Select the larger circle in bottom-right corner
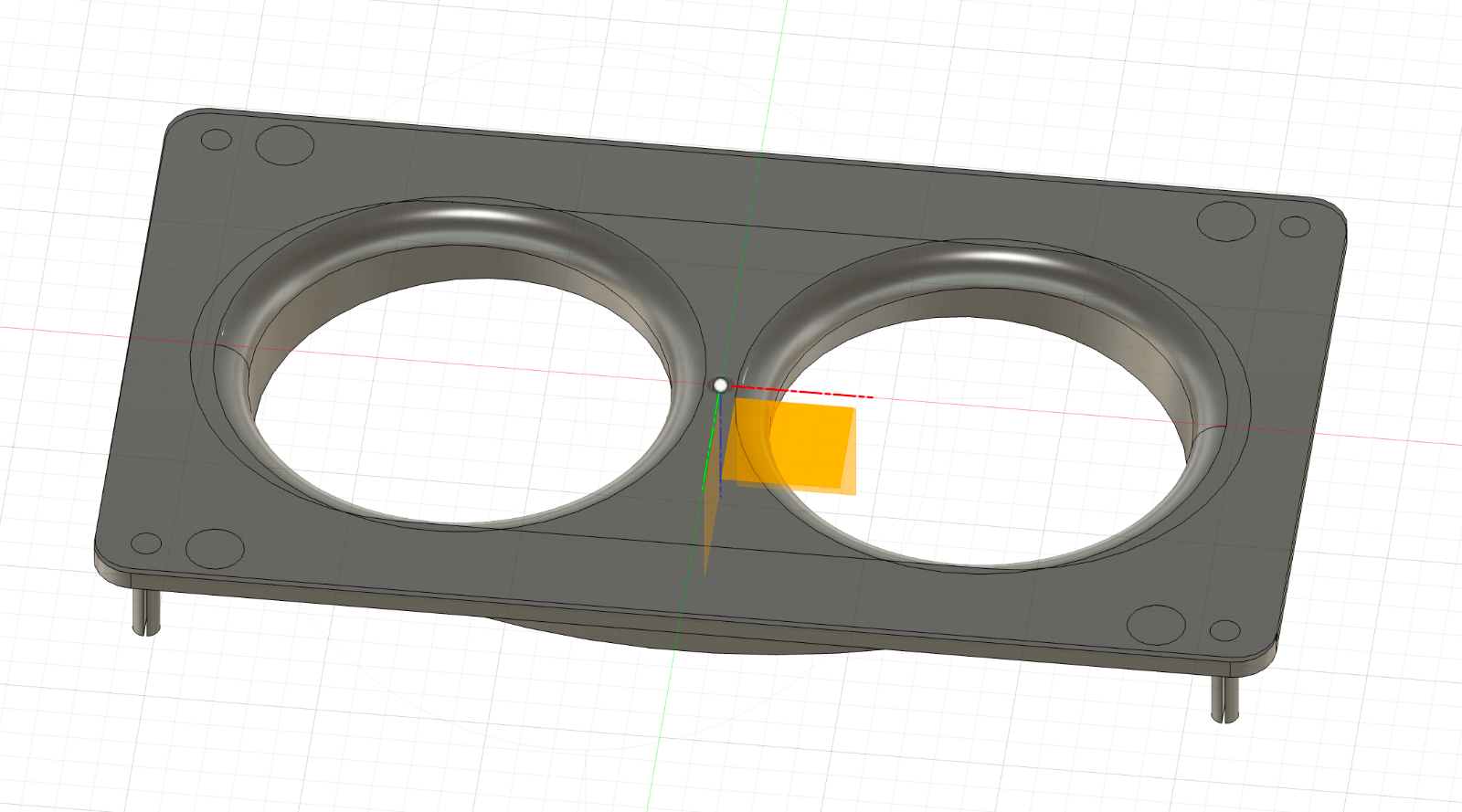The height and width of the screenshot is (812, 1462). coord(1156,626)
